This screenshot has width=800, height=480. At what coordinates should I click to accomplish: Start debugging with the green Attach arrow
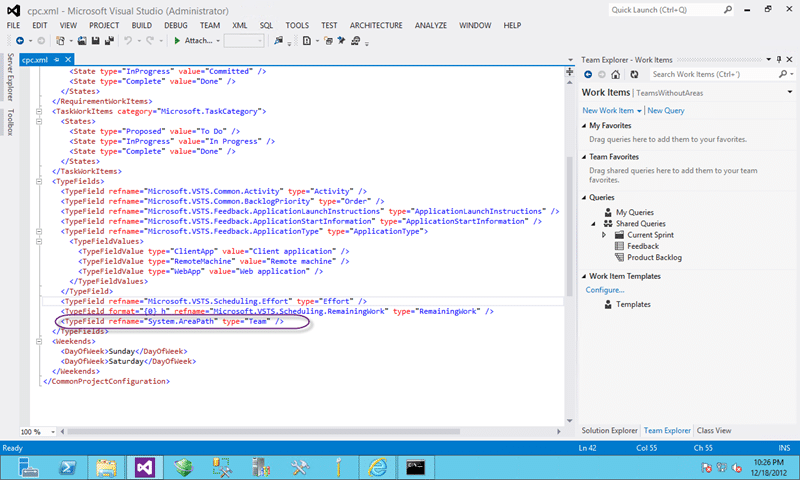pyautogui.click(x=177, y=40)
